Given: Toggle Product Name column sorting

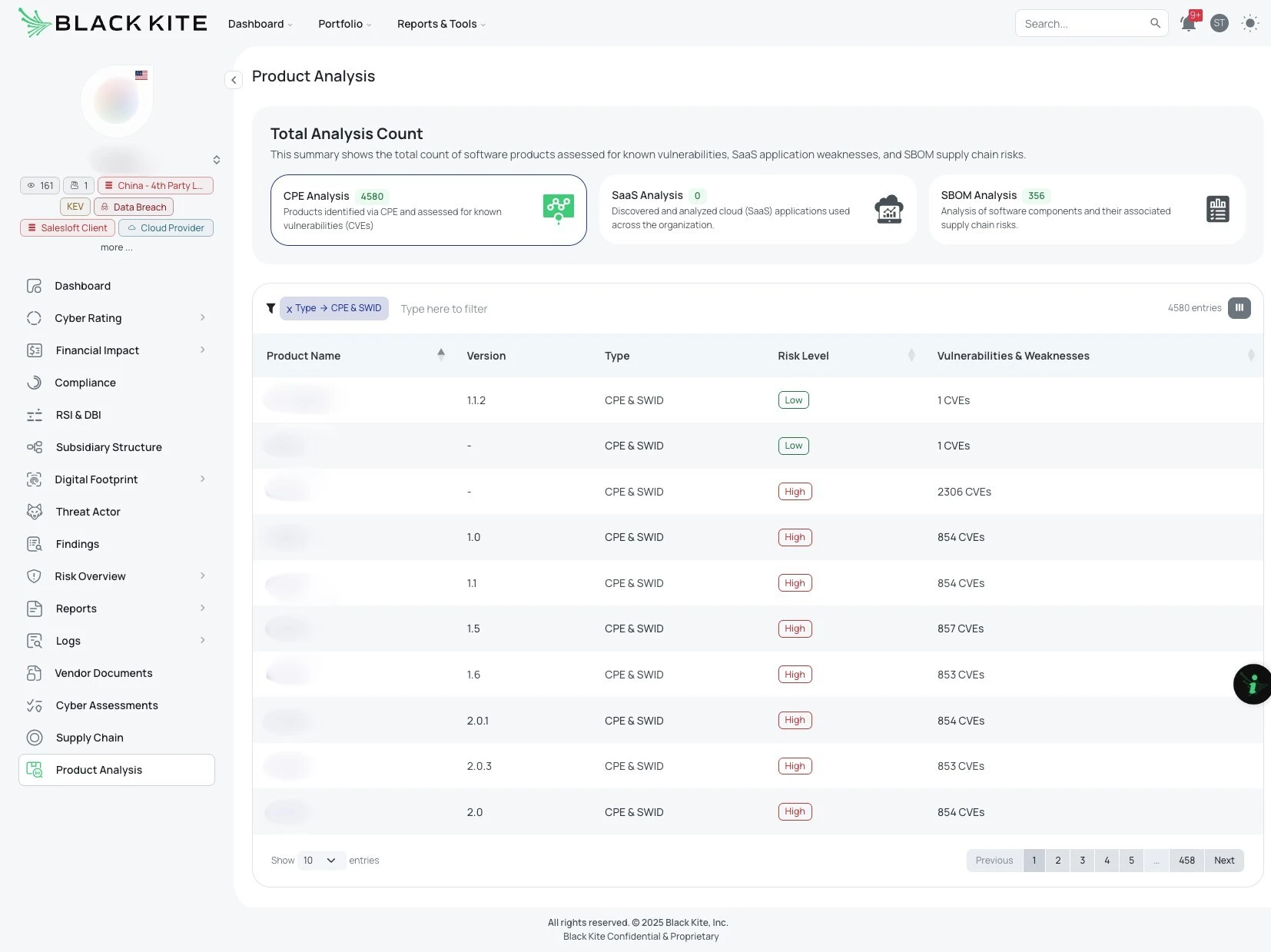Looking at the screenshot, I should (441, 354).
